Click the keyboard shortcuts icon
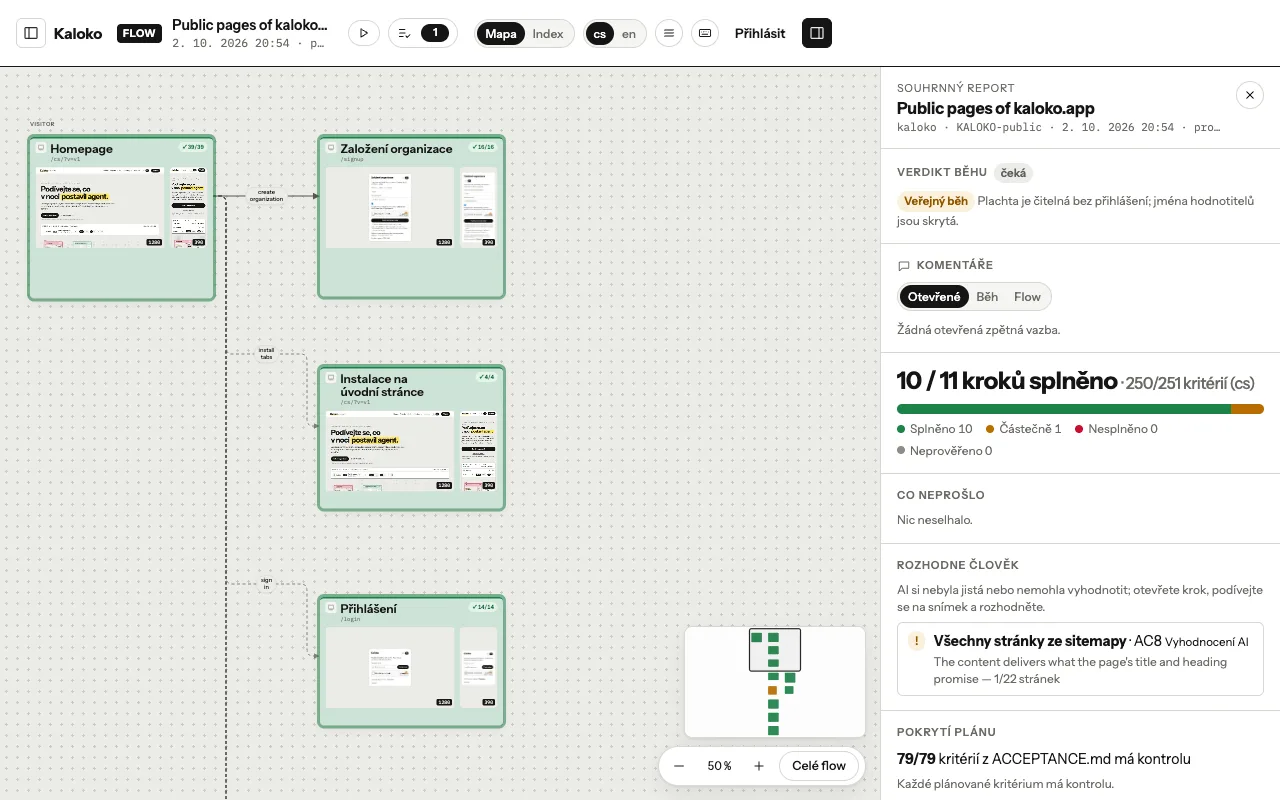Image resolution: width=1280 pixels, height=800 pixels. click(705, 33)
